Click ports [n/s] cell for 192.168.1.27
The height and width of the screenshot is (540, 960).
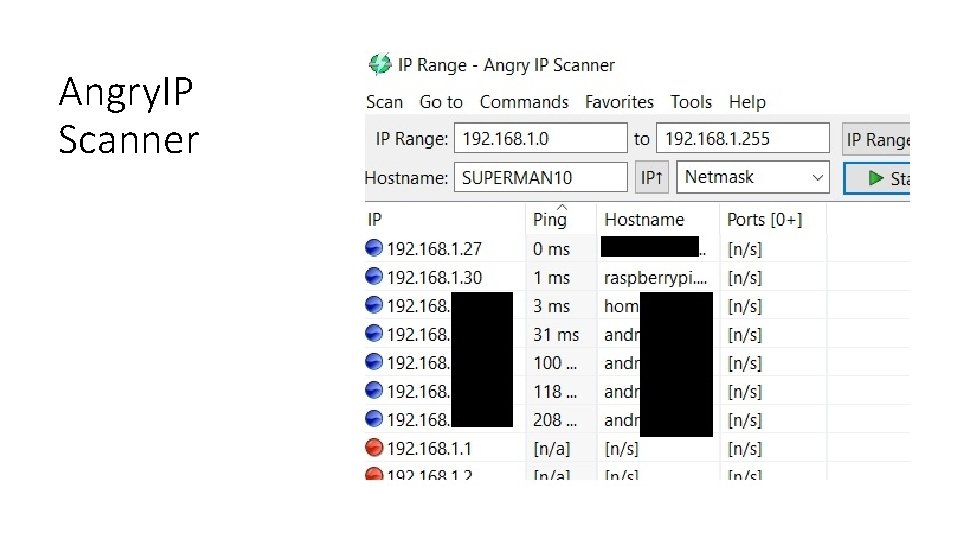[744, 249]
